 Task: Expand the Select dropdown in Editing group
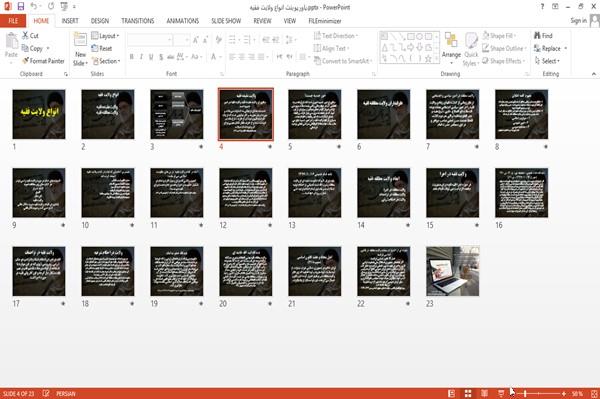pos(547,61)
